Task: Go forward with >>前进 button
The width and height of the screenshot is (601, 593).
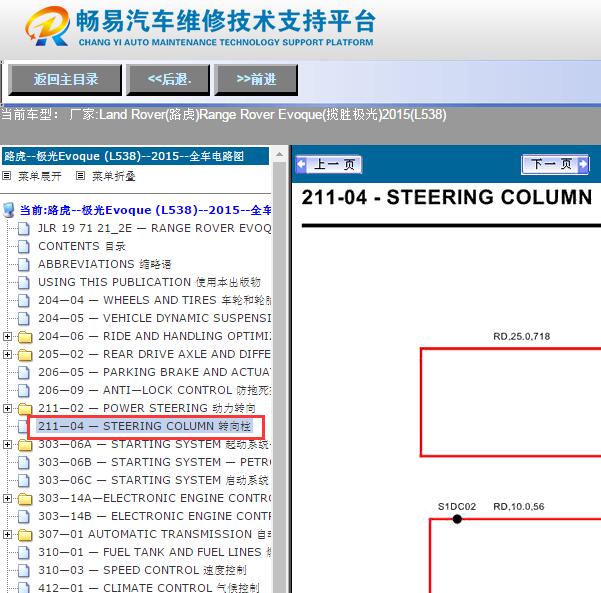Action: [256, 80]
